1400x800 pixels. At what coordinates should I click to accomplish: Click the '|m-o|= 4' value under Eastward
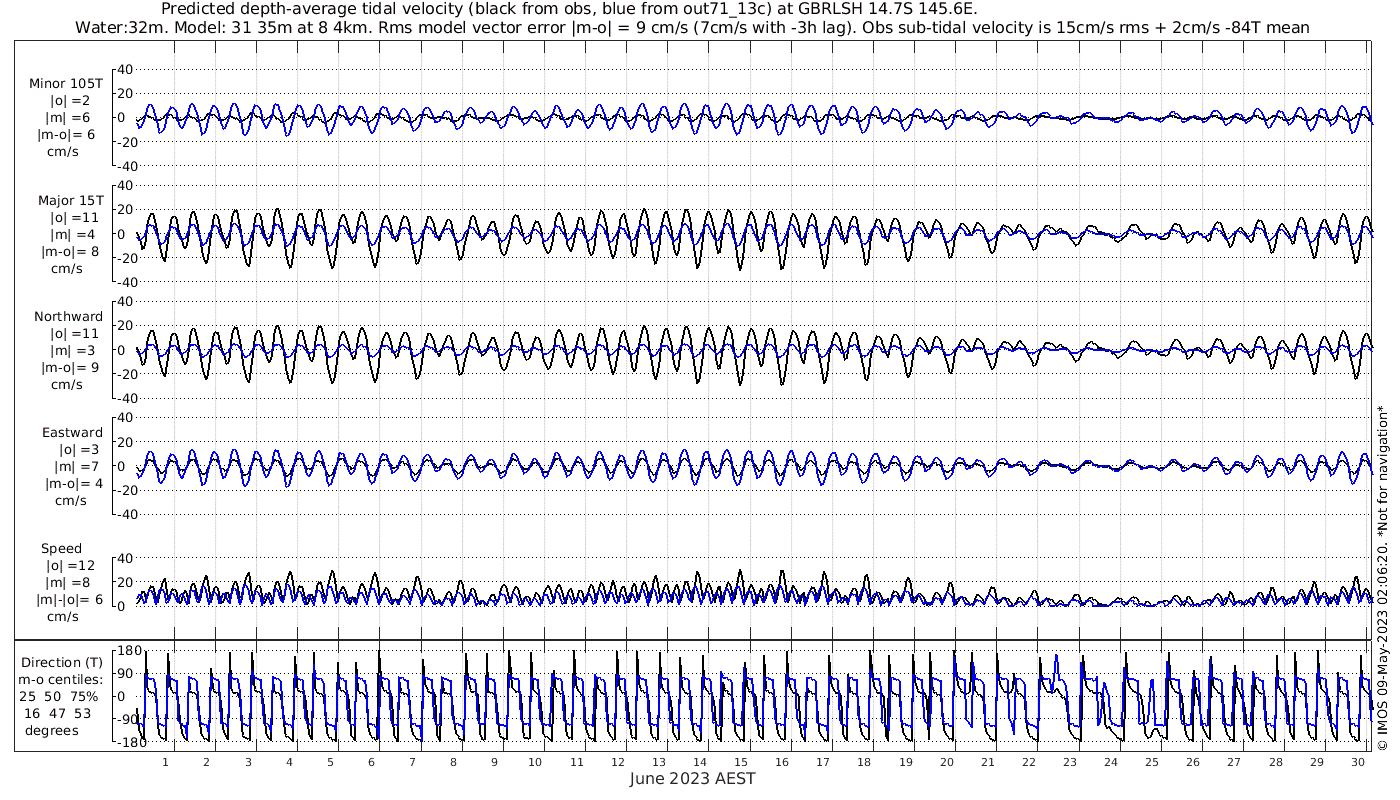(73, 484)
